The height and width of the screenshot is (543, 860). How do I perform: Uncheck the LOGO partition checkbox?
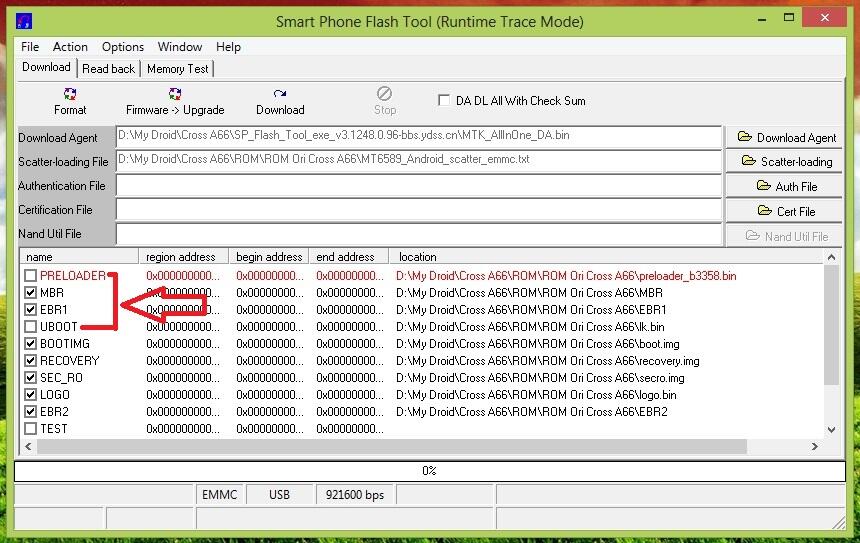31,394
